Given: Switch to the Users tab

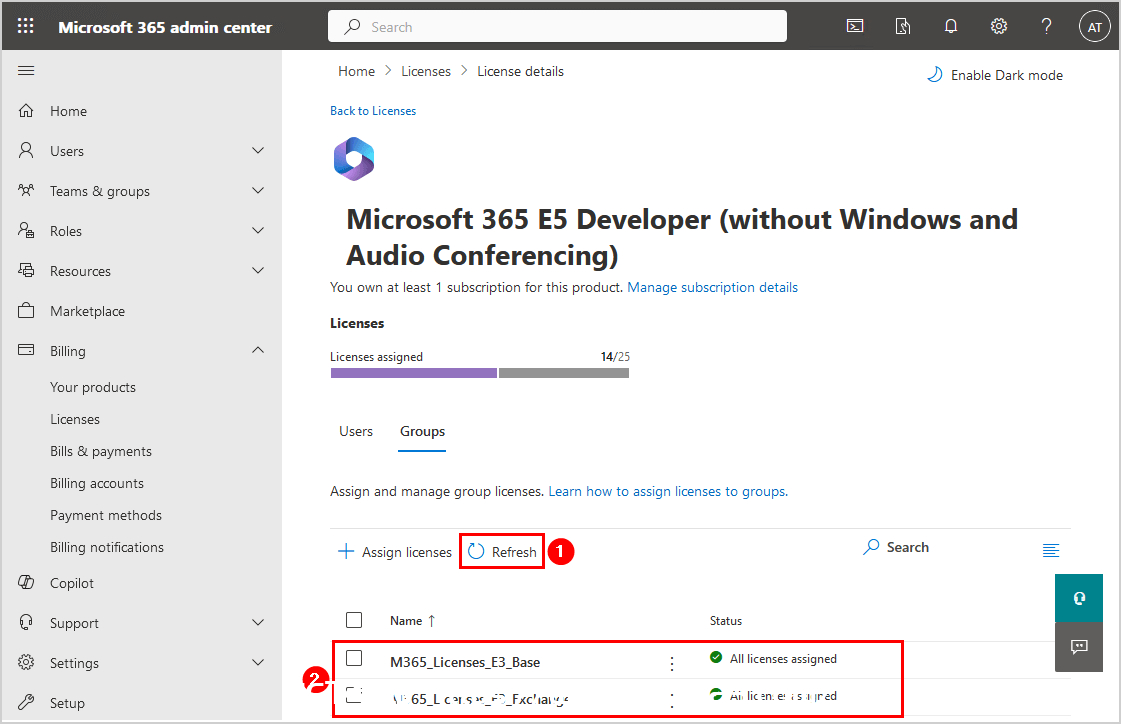Looking at the screenshot, I should 356,431.
